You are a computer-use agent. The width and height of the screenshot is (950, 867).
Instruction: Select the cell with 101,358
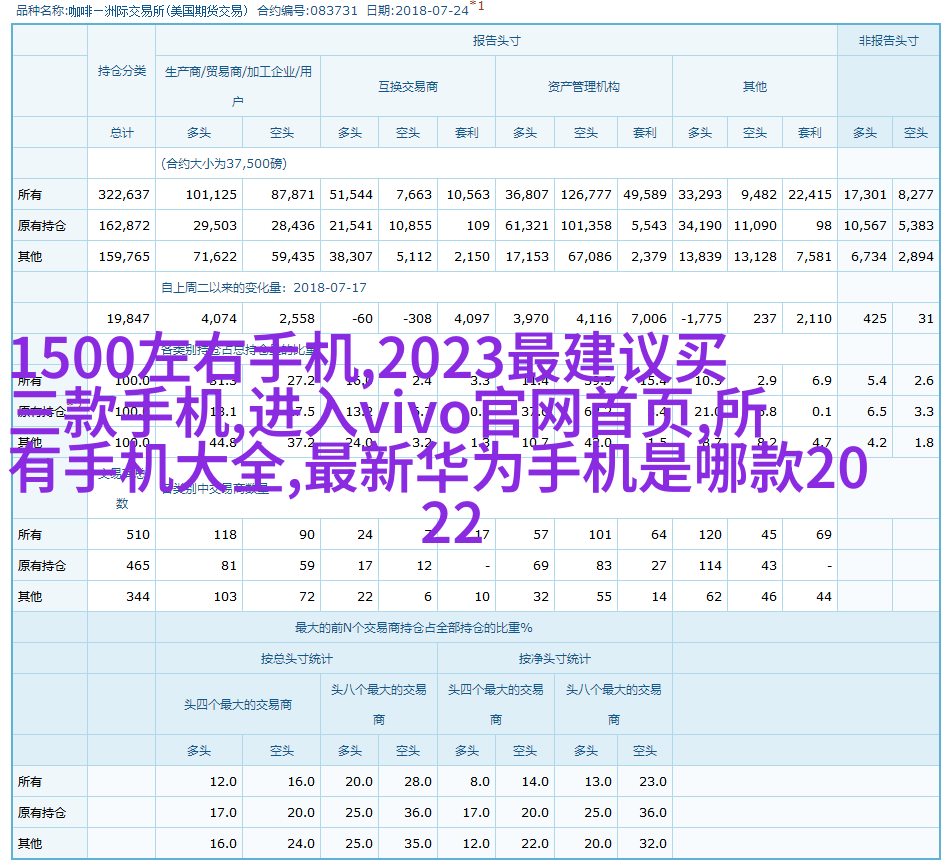pos(586,225)
